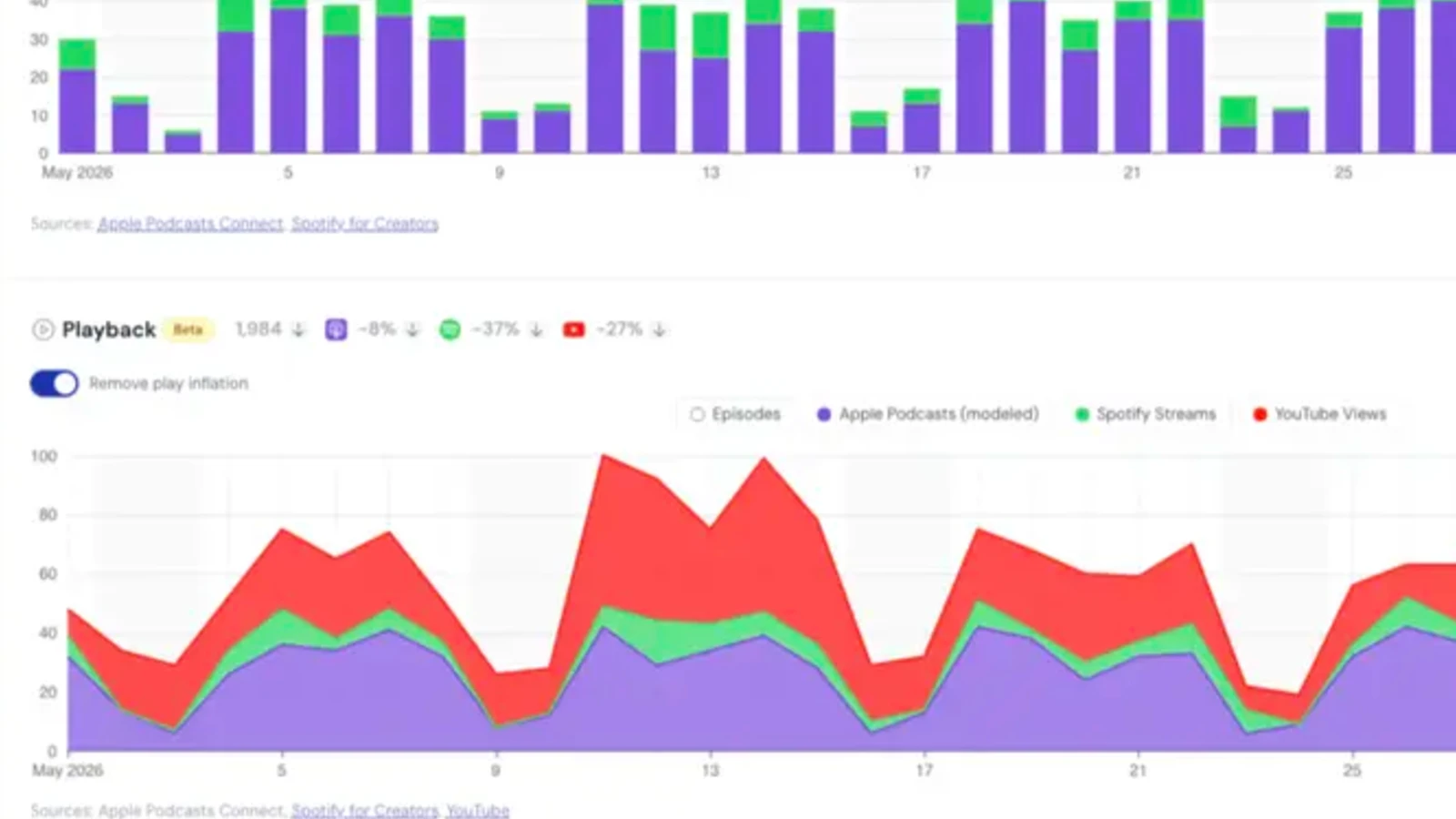The image size is (1456, 819).
Task: Click the May 2026 axis label of area chart
Action: coord(67,771)
